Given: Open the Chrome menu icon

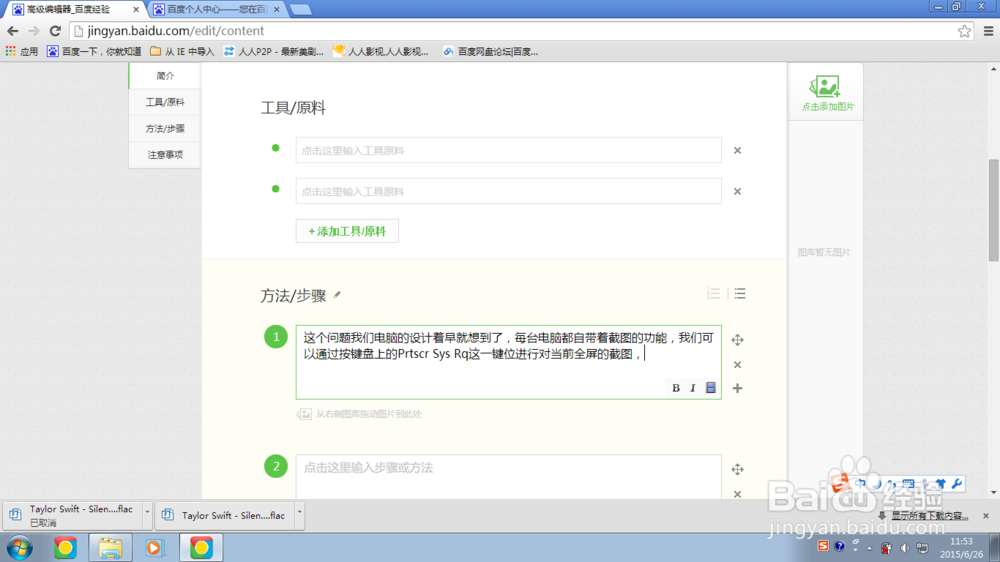Looking at the screenshot, I should point(988,31).
